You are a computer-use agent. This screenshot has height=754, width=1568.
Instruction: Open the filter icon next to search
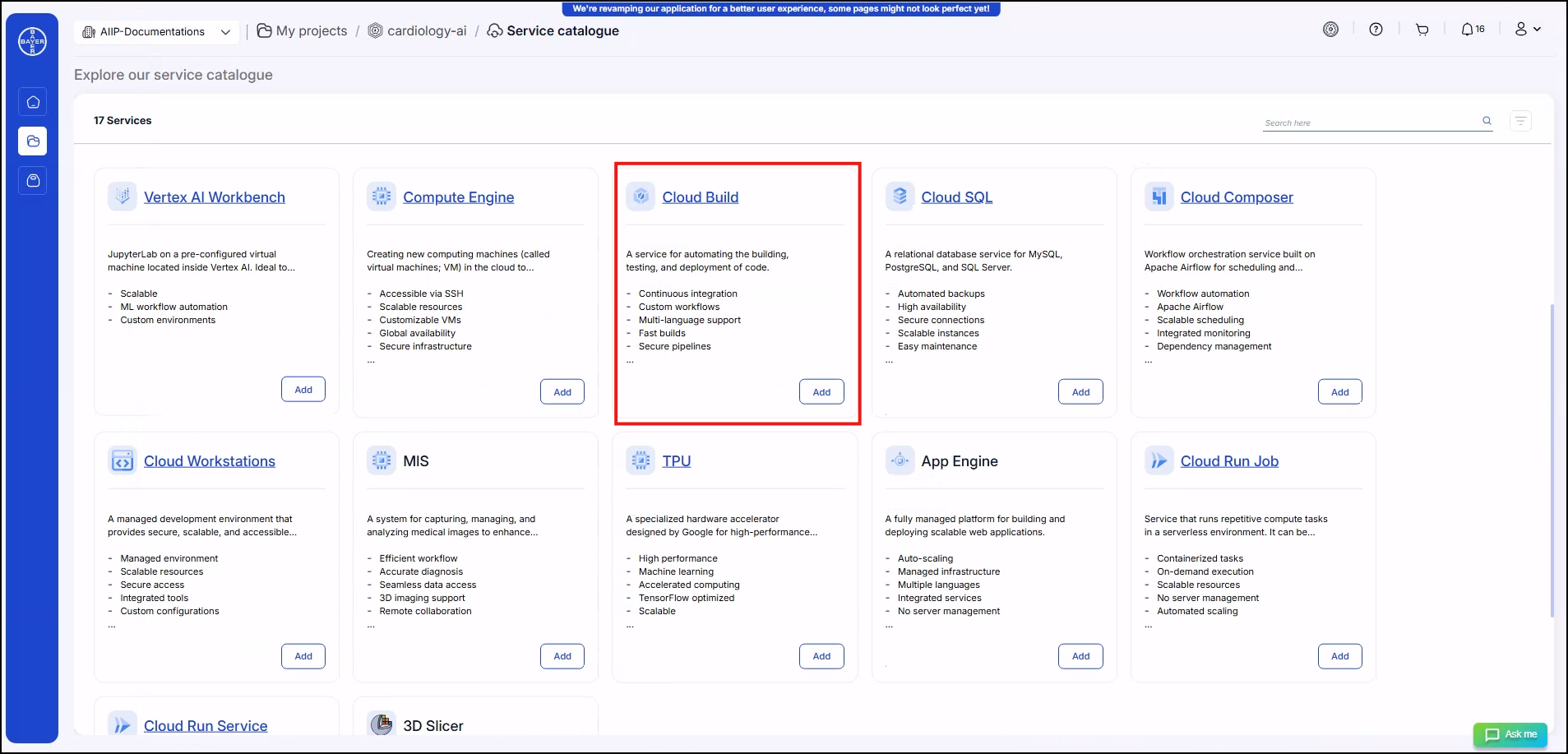pyautogui.click(x=1520, y=121)
